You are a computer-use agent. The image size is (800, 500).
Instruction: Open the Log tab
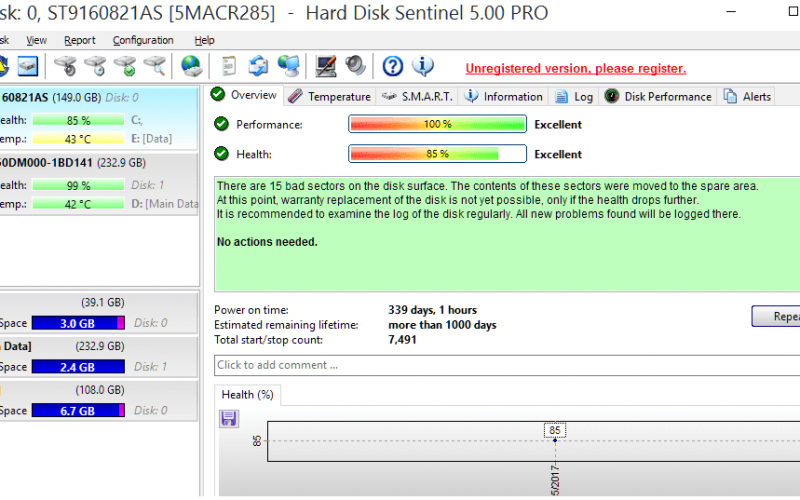[x=573, y=96]
